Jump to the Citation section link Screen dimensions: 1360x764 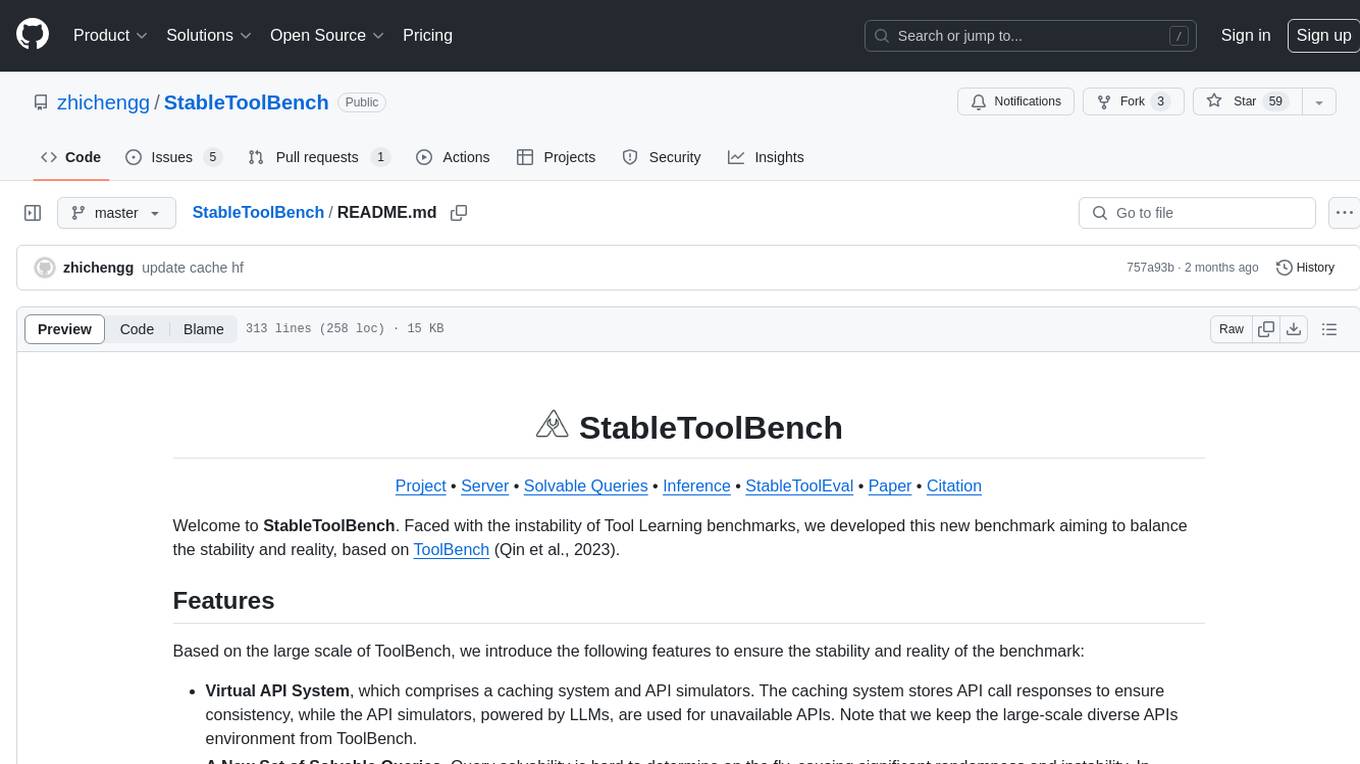pyautogui.click(x=954, y=486)
